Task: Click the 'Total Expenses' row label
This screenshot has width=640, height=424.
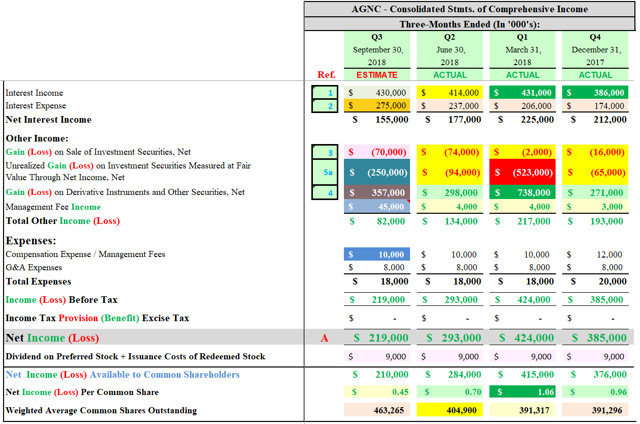Action: pos(38,282)
